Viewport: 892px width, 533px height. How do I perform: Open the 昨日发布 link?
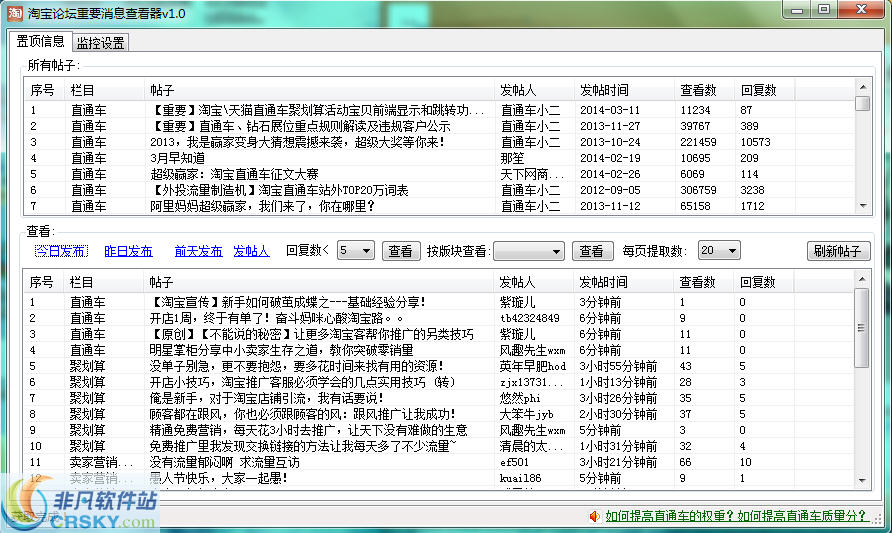(129, 251)
